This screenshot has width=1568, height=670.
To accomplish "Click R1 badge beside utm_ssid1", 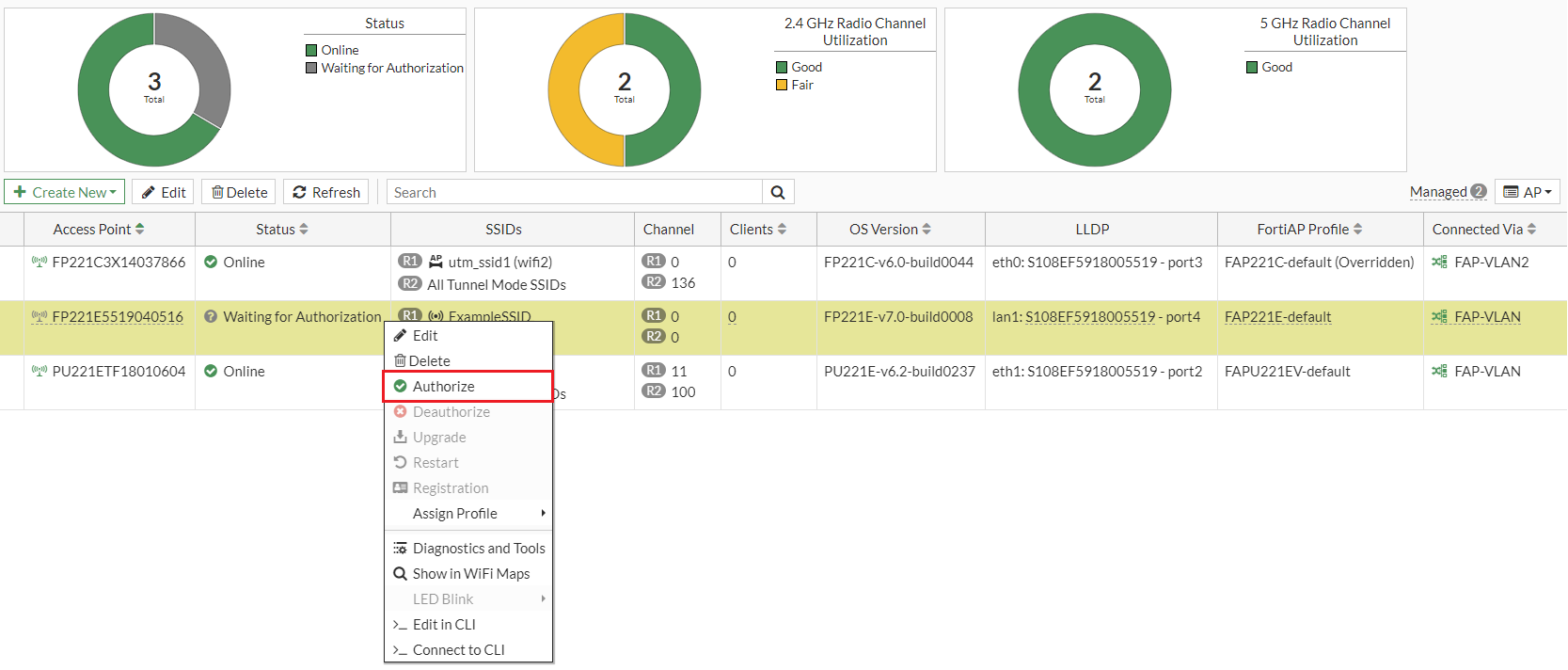I will (410, 261).
